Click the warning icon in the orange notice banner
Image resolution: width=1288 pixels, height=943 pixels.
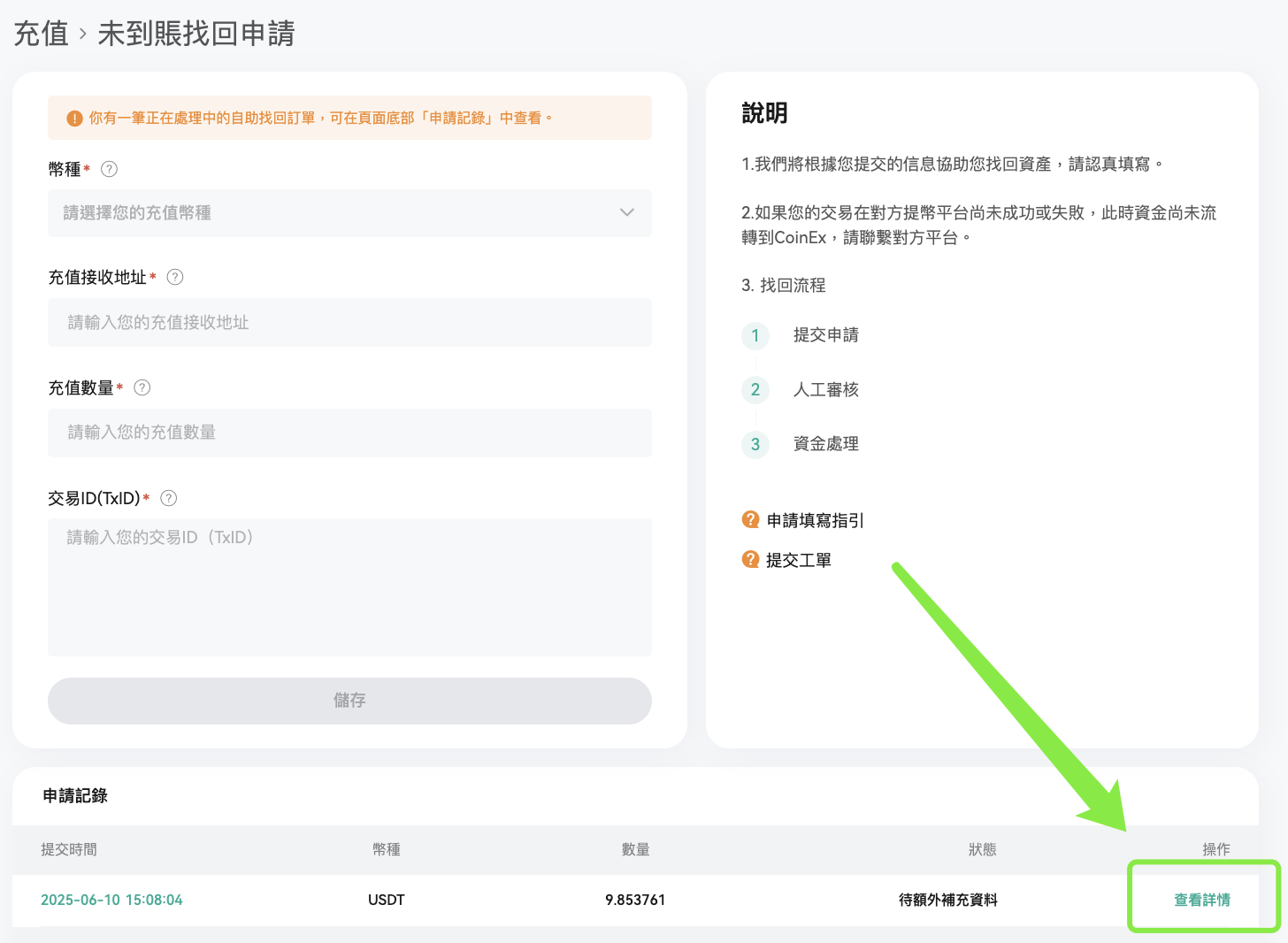(x=74, y=117)
